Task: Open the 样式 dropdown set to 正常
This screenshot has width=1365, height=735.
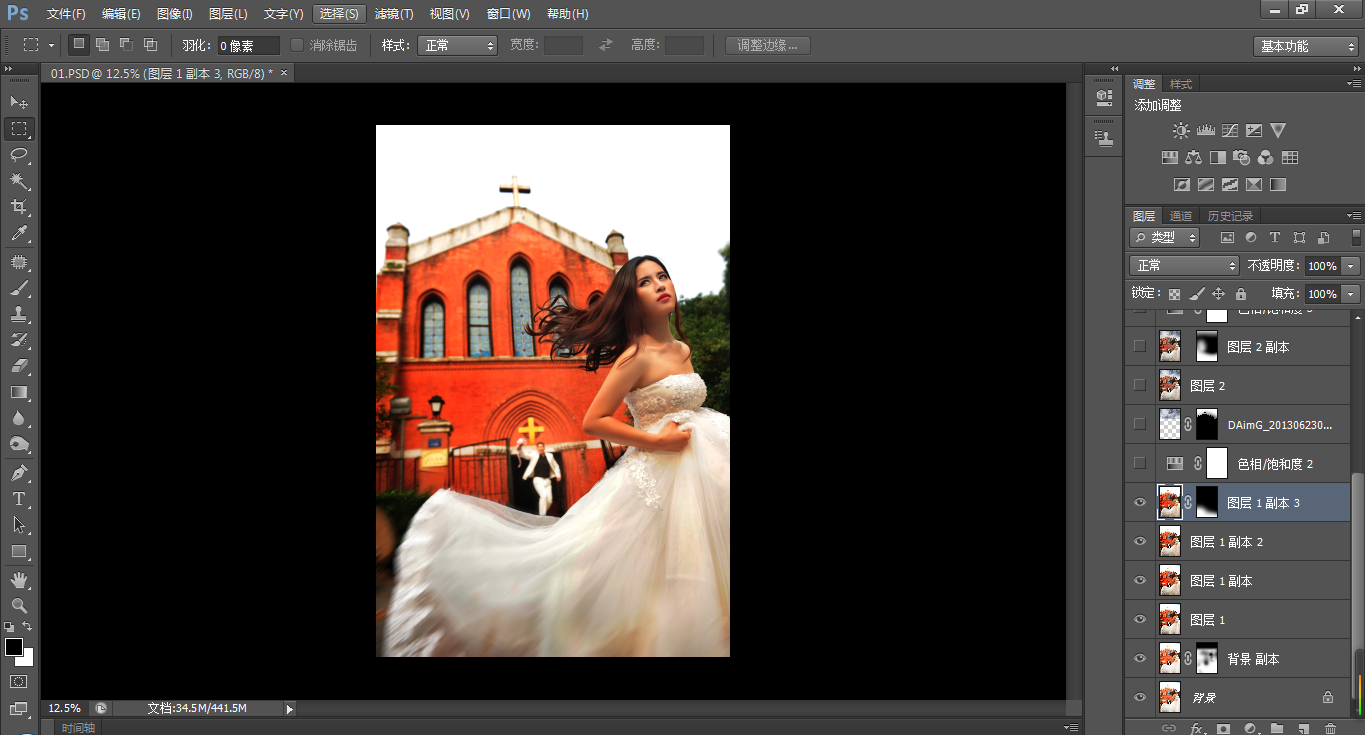Action: 458,45
